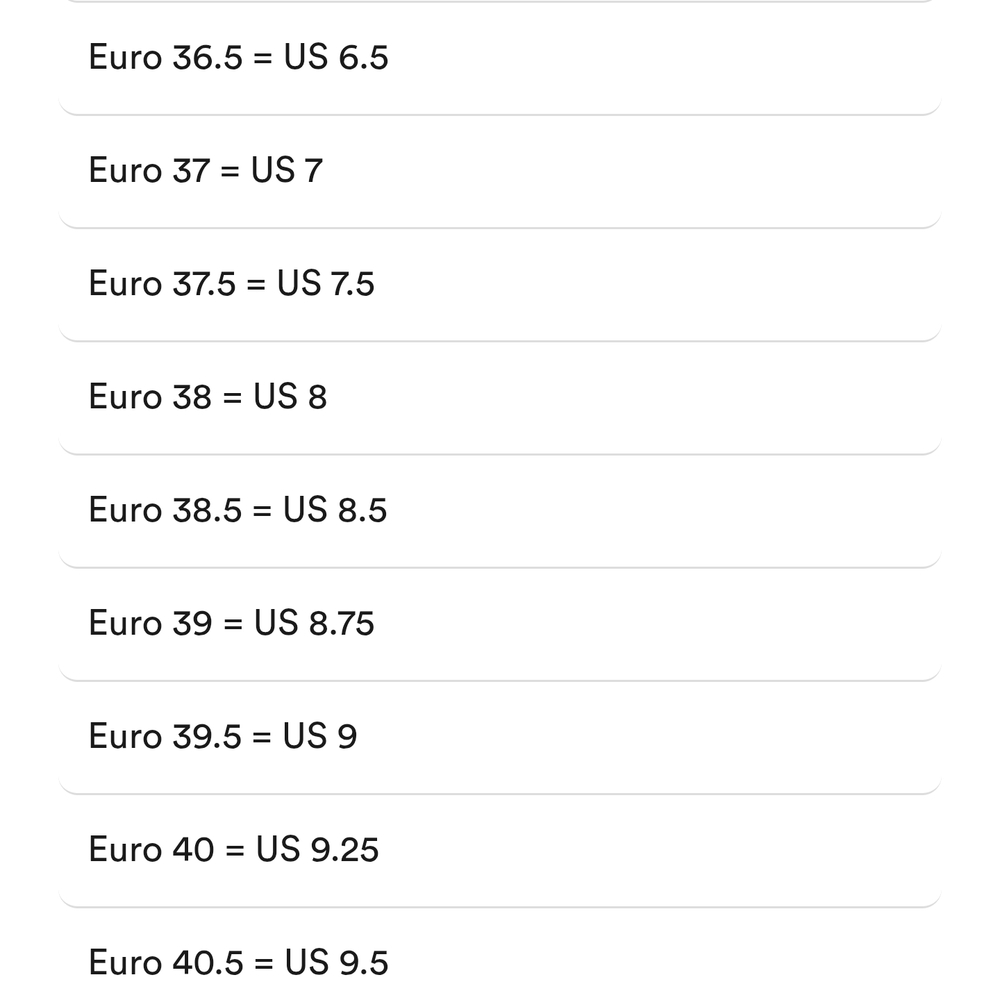Click the 'US 8.75' text
The image size is (1000, 1000).
[314, 623]
